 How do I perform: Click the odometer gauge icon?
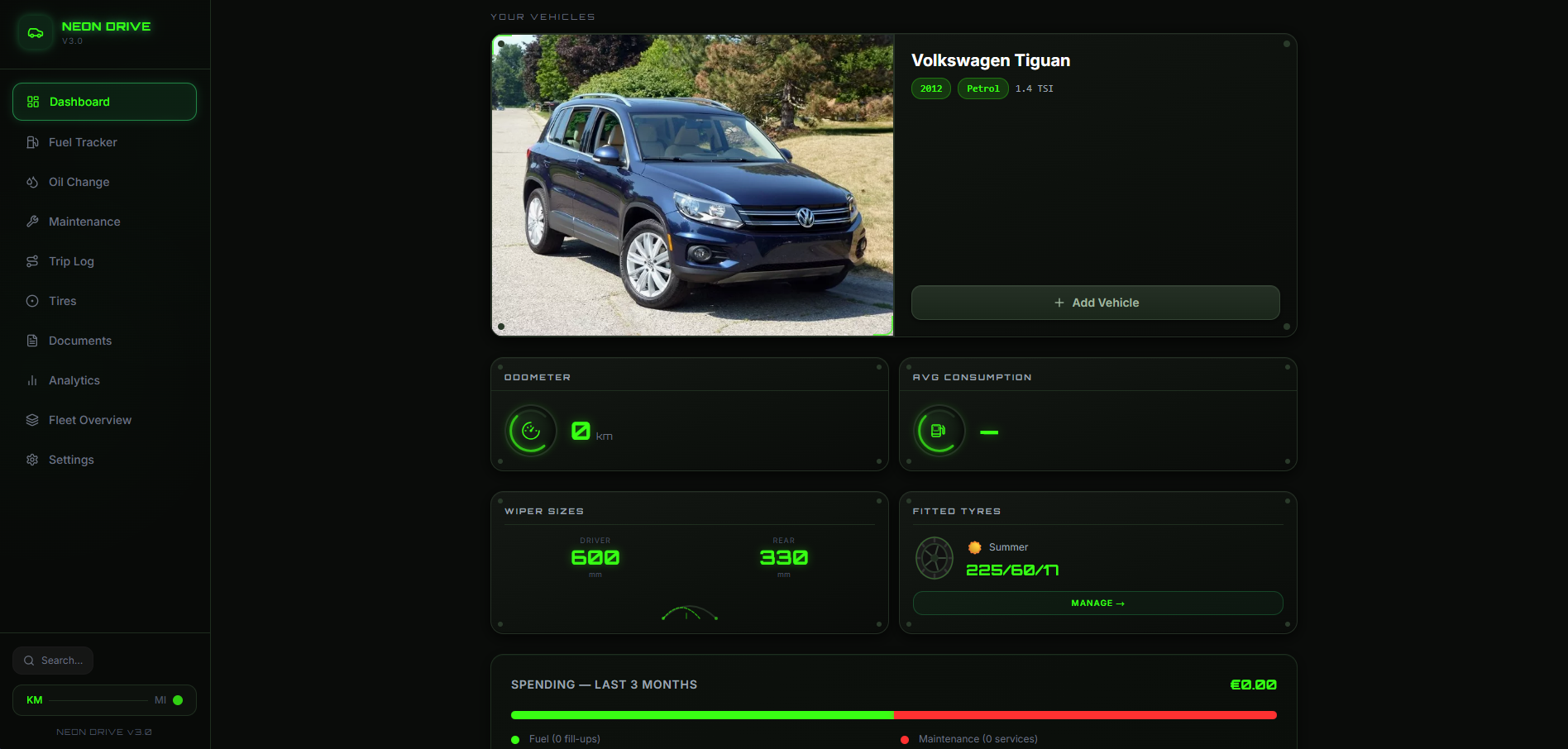pyautogui.click(x=531, y=431)
